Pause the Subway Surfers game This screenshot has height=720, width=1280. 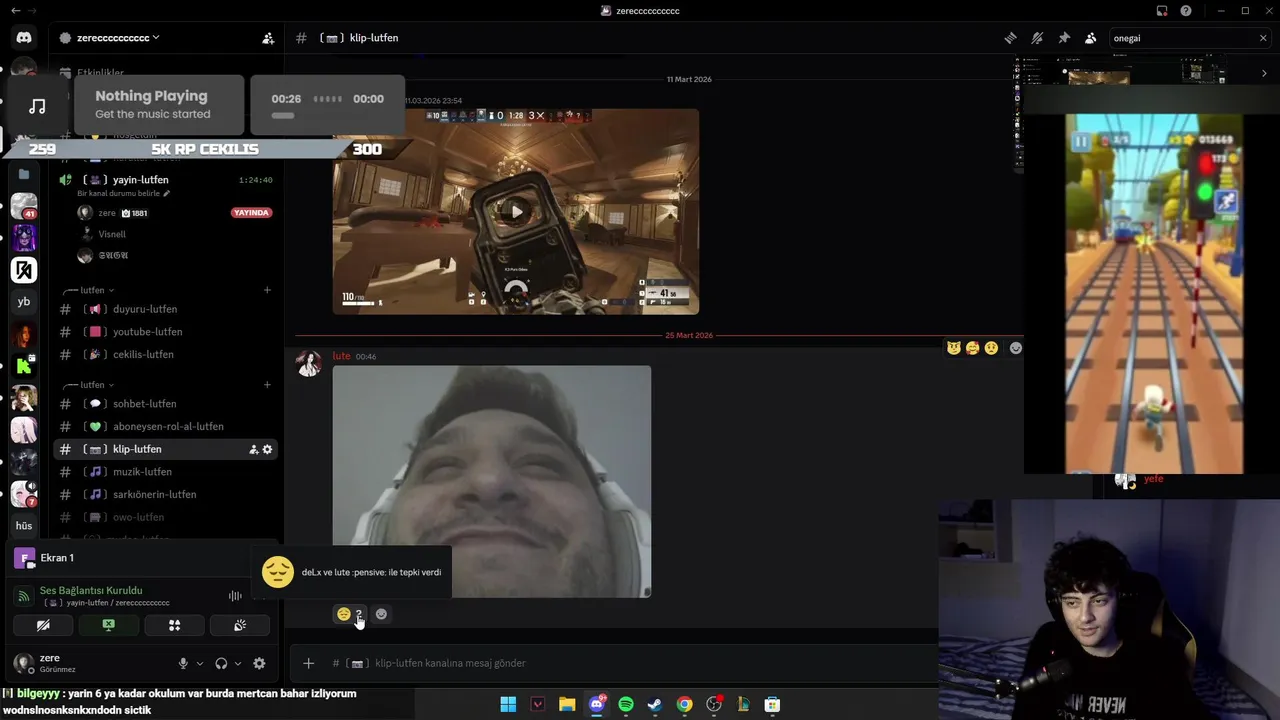coord(1080,142)
